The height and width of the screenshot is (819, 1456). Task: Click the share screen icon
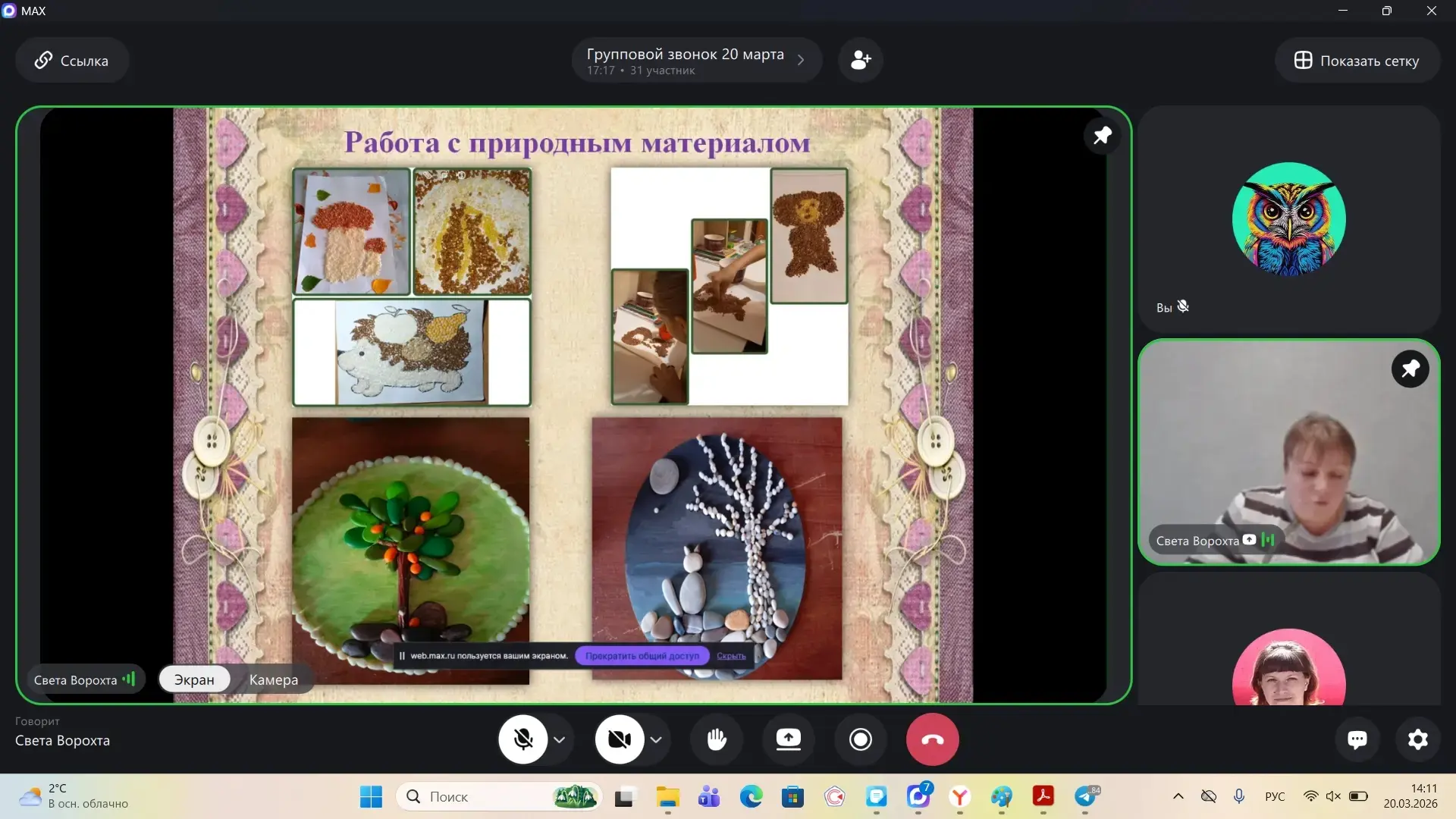click(x=789, y=739)
